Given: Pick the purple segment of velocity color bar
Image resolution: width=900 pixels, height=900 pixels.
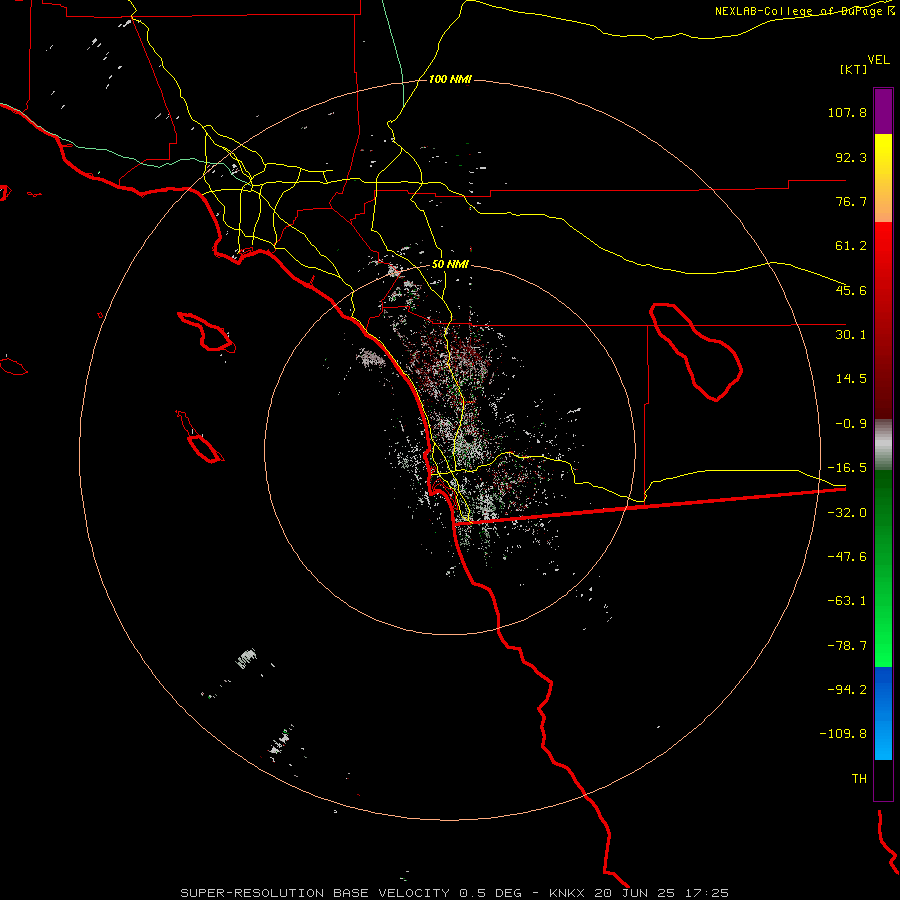Looking at the screenshot, I should click(883, 111).
